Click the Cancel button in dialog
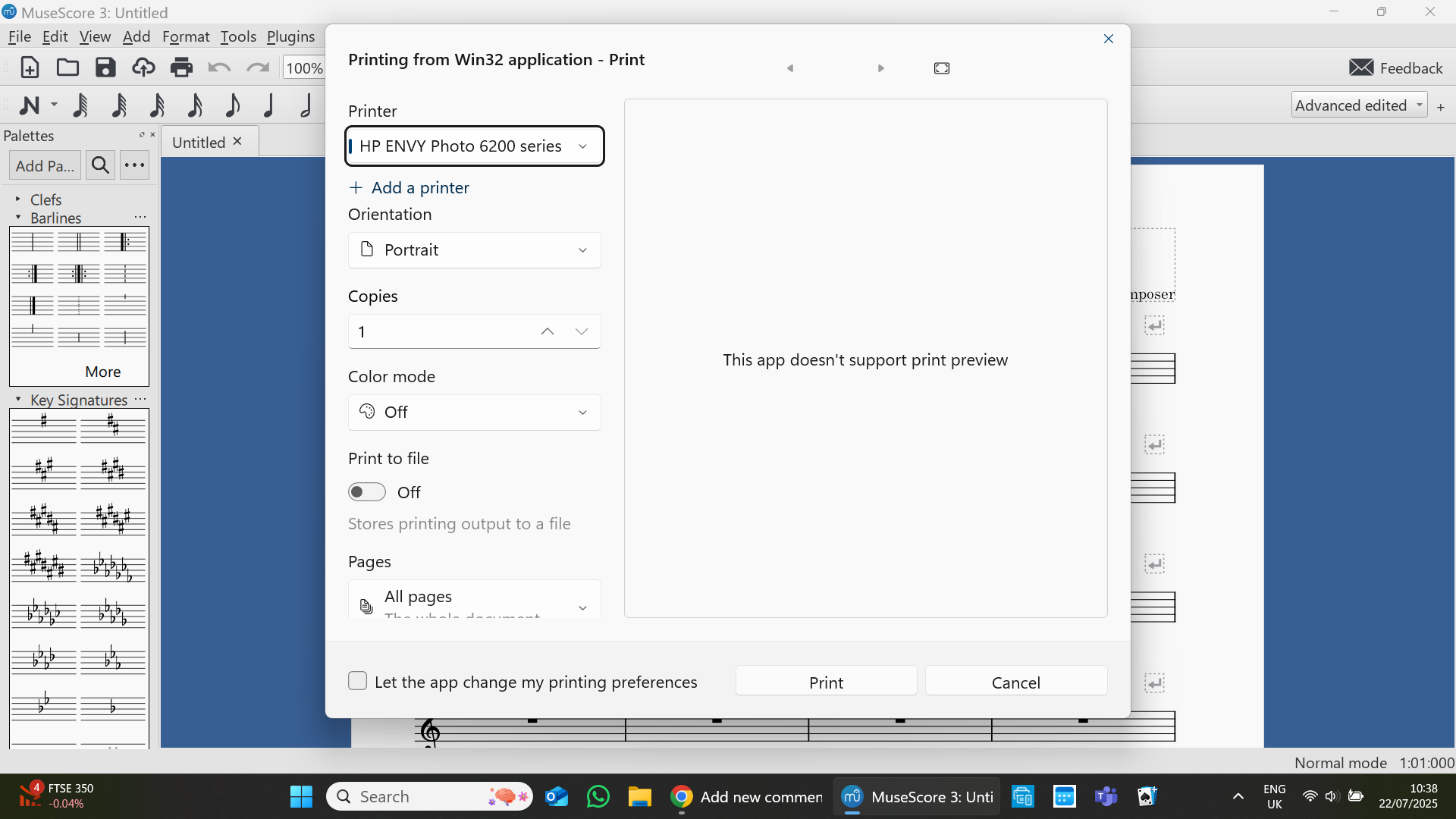Image resolution: width=1456 pixels, height=819 pixels. [x=1016, y=682]
